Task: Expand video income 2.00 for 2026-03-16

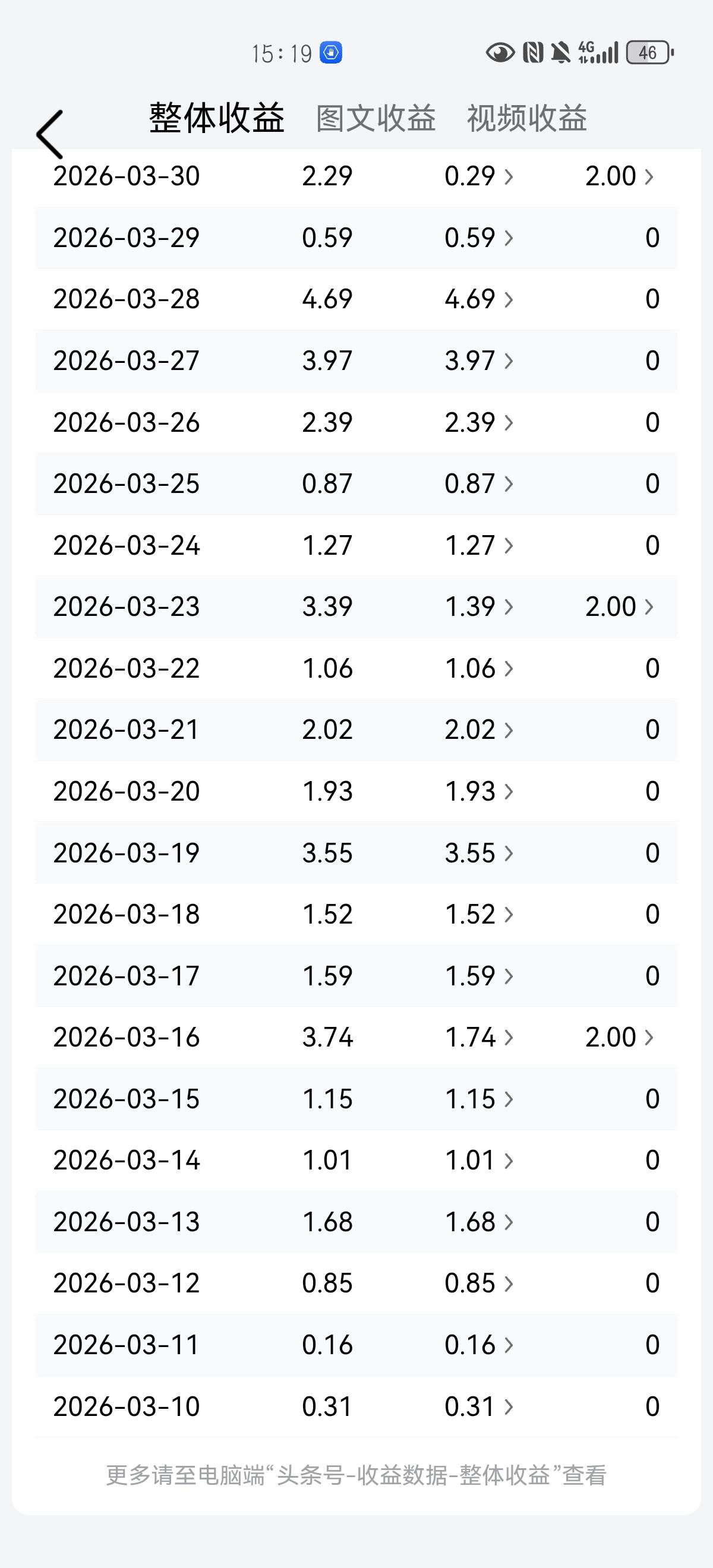Action: 619,1037
